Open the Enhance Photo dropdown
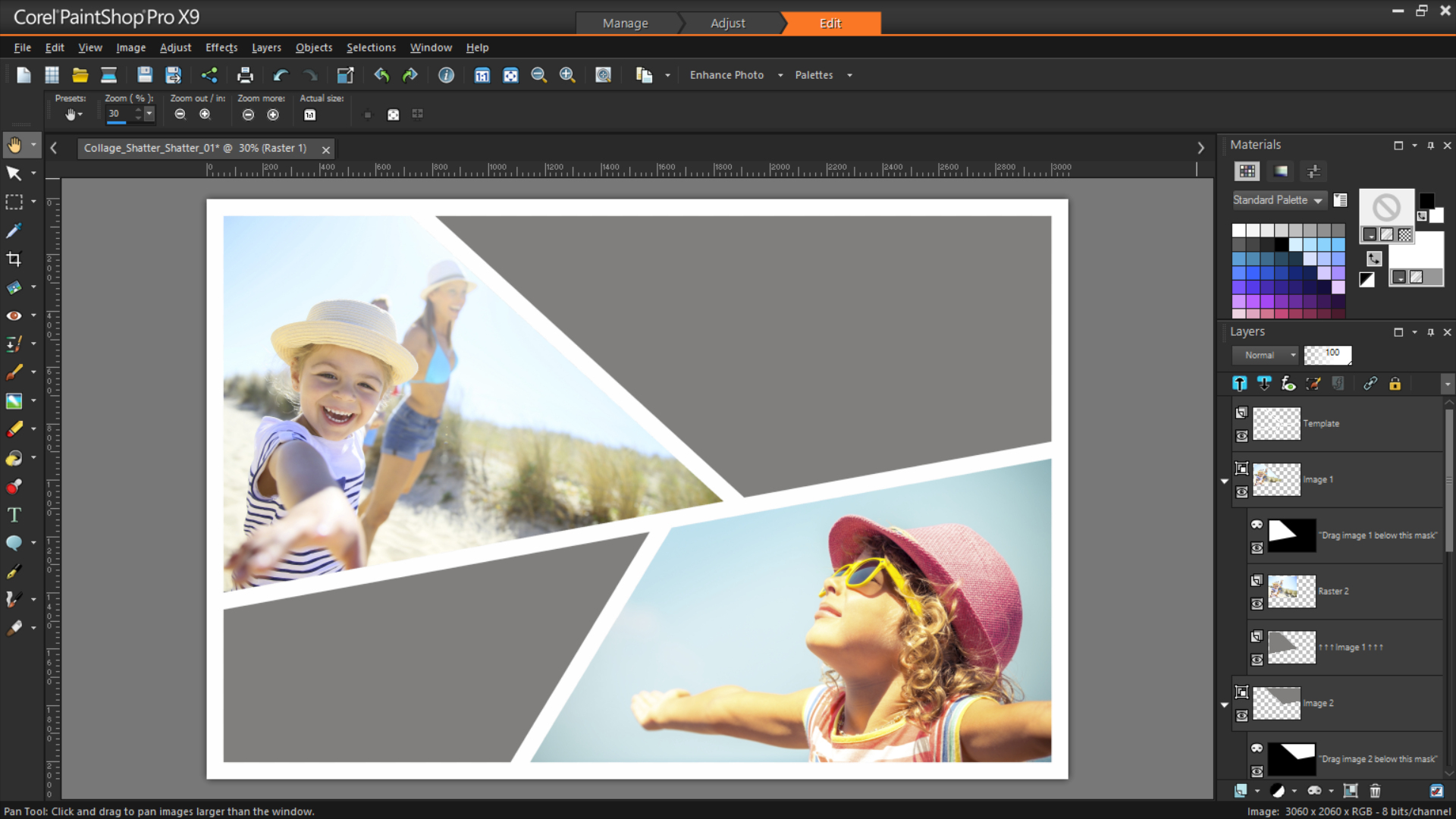 click(780, 75)
